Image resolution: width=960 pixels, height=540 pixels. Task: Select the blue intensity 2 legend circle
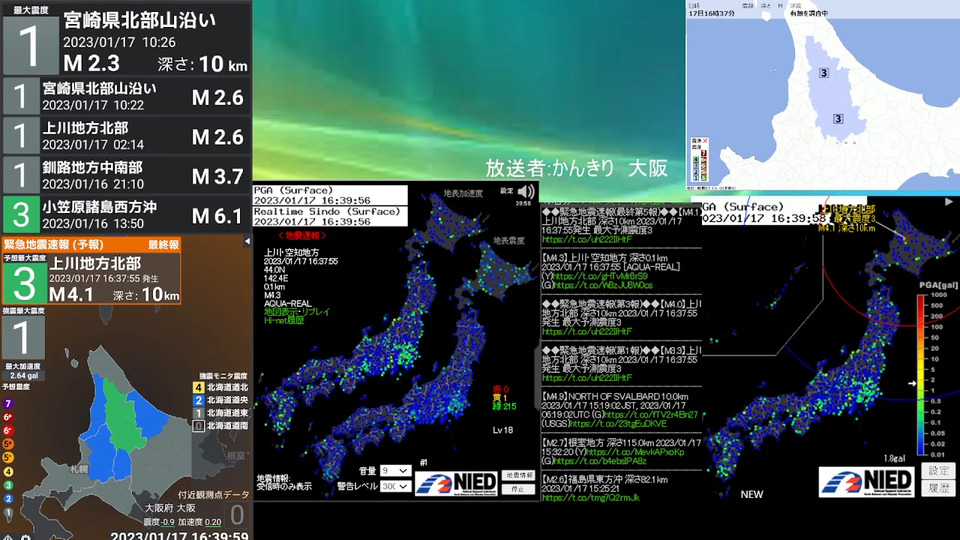tap(8, 498)
